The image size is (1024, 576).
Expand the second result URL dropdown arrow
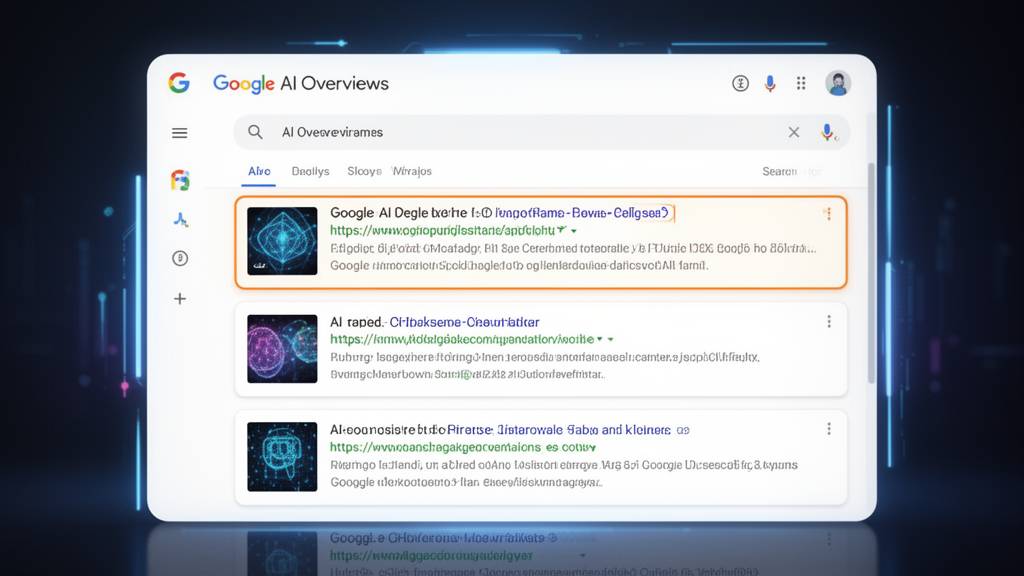[611, 340]
